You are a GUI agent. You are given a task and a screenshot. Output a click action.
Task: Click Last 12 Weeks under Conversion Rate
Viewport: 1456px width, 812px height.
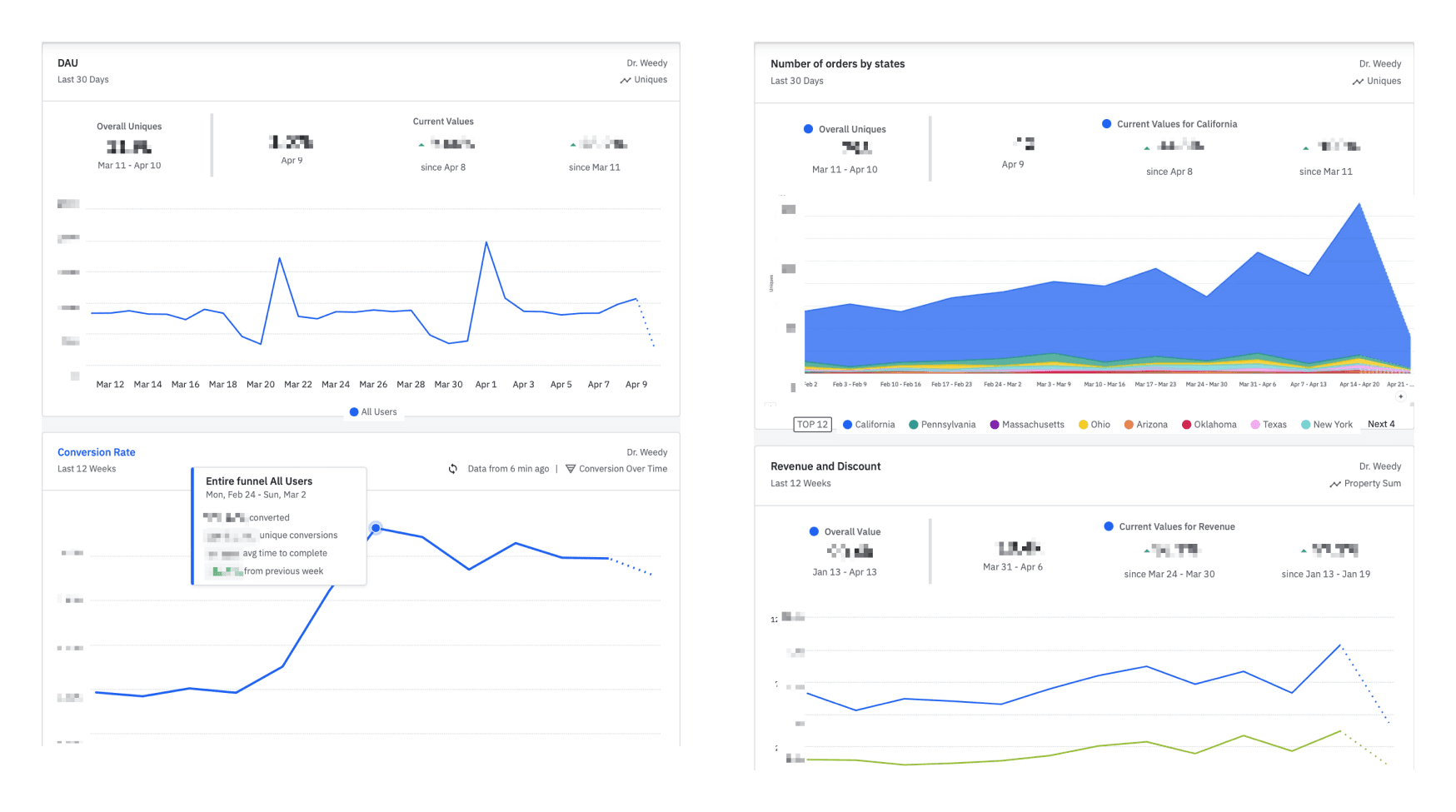[x=87, y=469]
